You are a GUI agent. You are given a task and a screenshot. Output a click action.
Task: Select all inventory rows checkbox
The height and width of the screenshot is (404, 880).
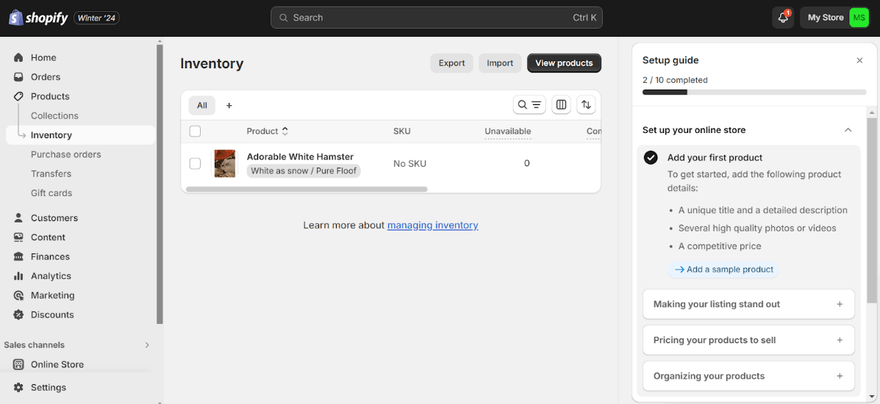click(x=195, y=131)
